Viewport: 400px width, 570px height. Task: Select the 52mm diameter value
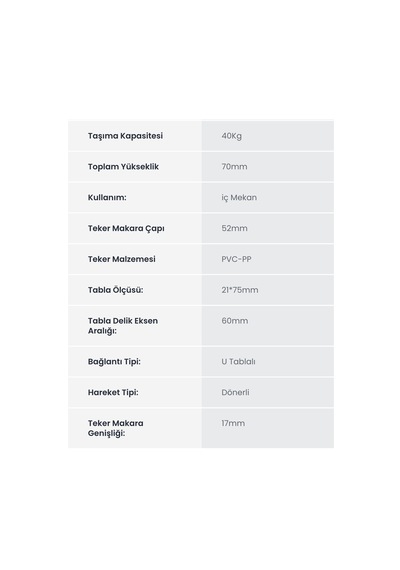pyautogui.click(x=234, y=228)
